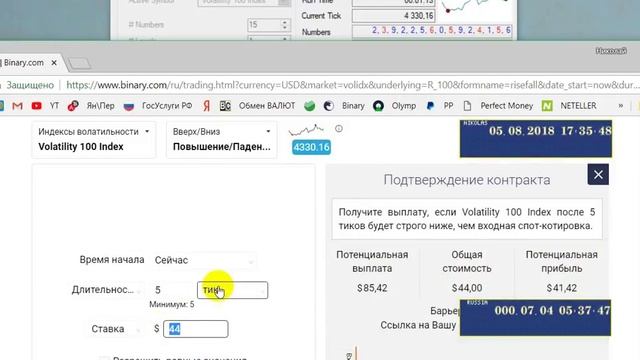Click the info icon beside the chart
Screen dimensions: 640x360
coord(339,129)
